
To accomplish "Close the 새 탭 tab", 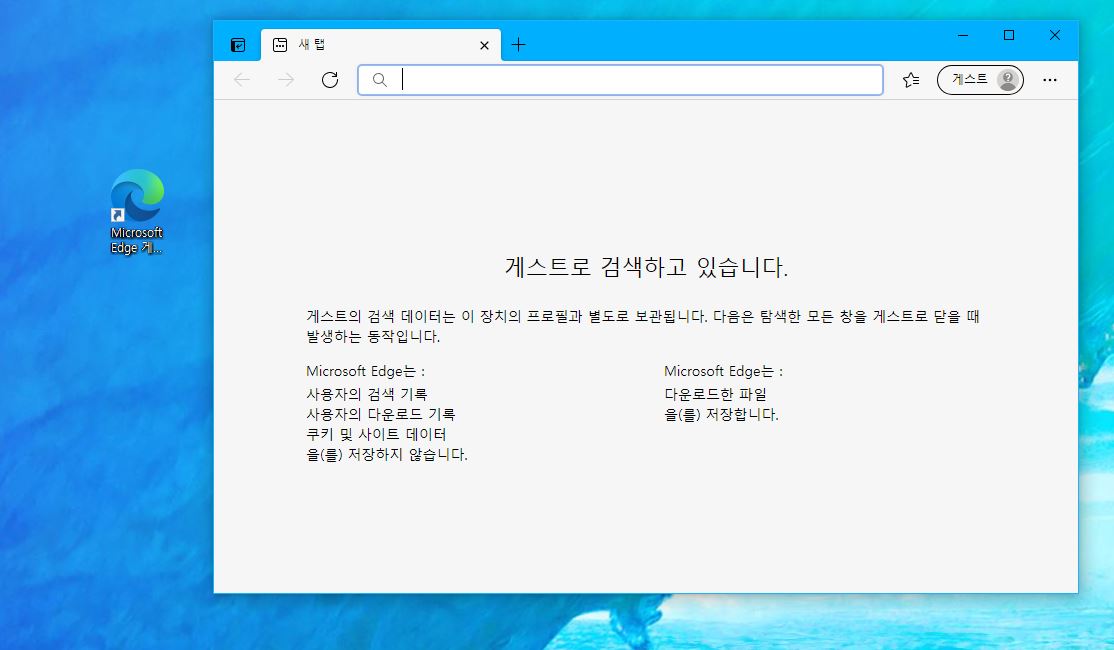I will pyautogui.click(x=485, y=45).
